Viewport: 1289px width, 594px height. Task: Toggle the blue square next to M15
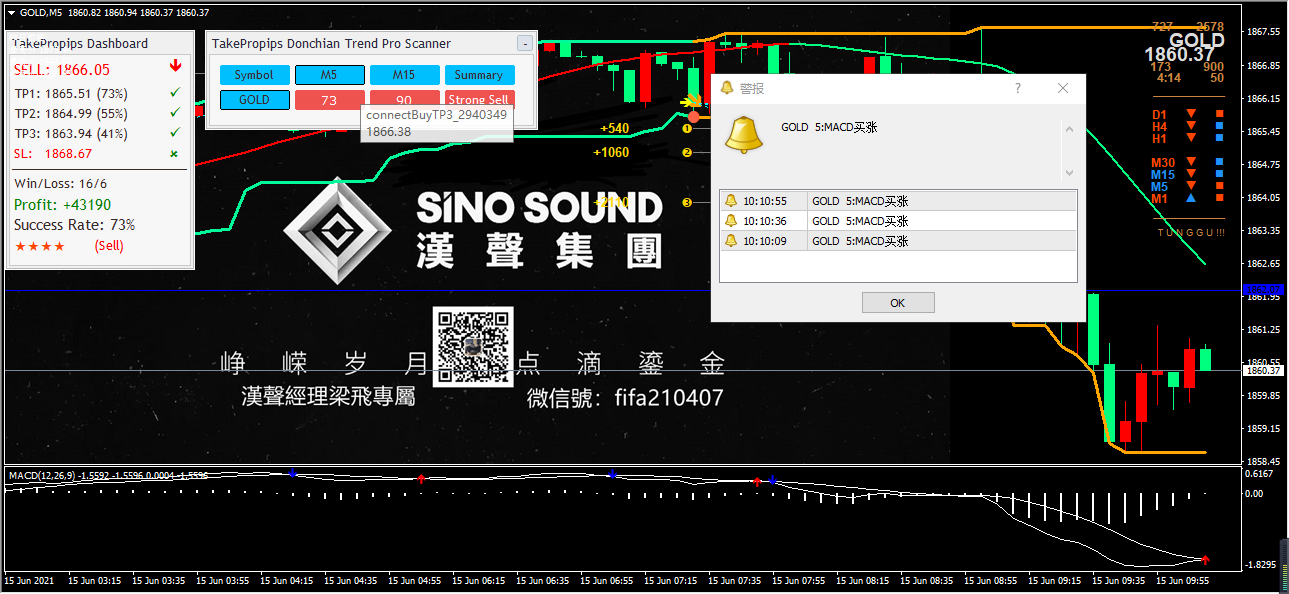point(1219,174)
